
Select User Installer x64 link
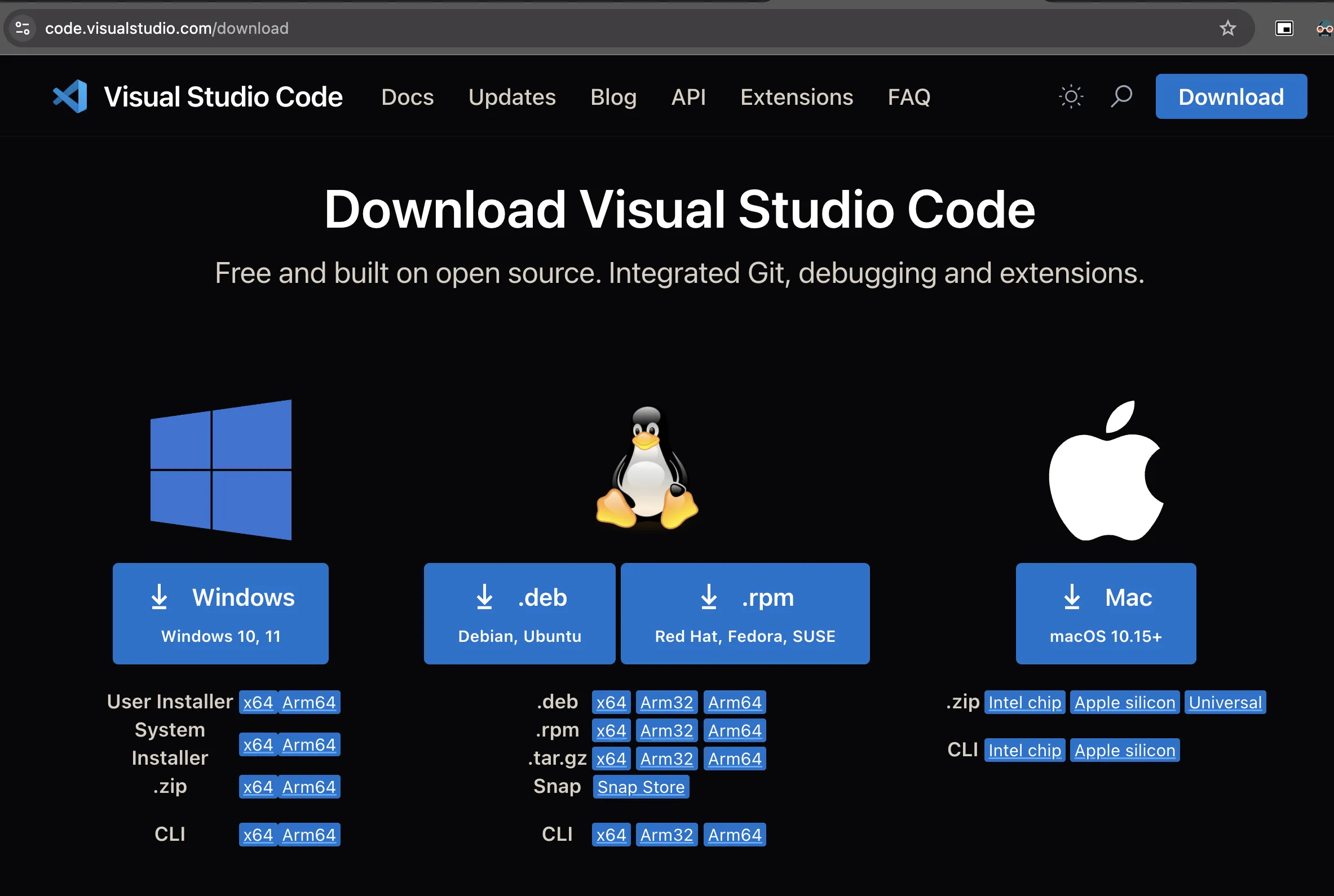click(258, 702)
